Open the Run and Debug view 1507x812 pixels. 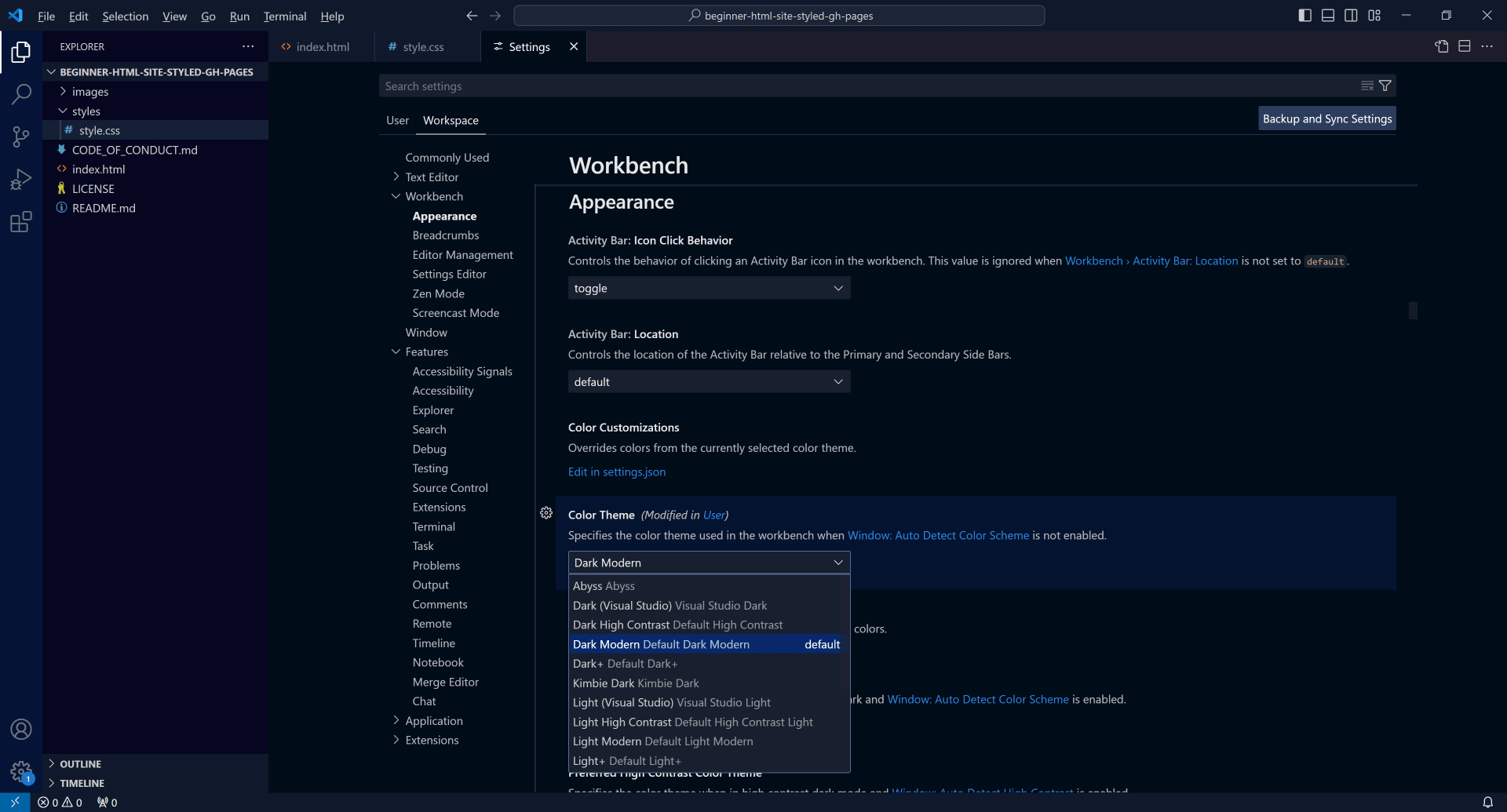tap(21, 180)
